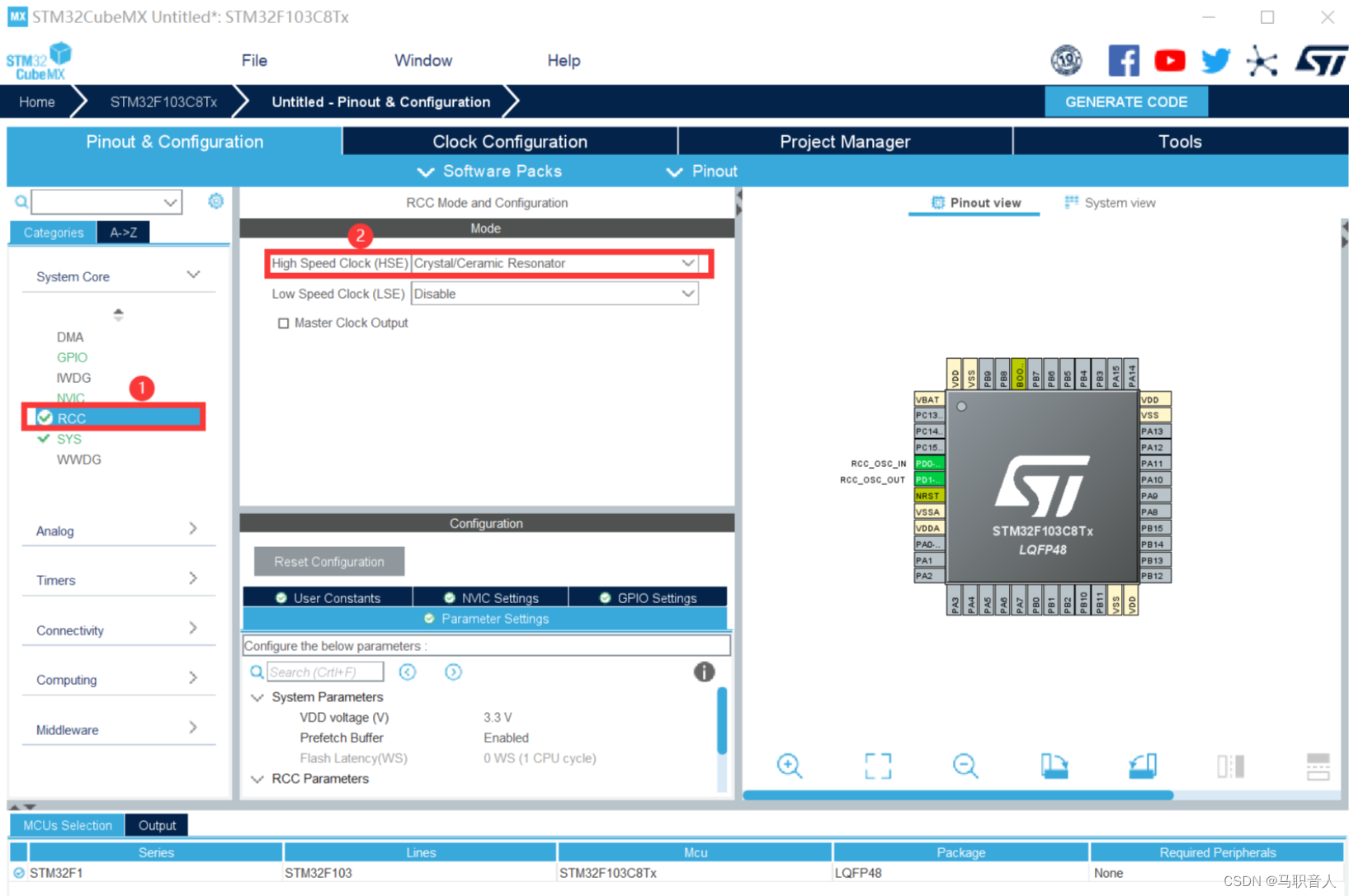Collapse the System Parameters group
Screen dimensions: 1349x896
pyautogui.click(x=257, y=697)
